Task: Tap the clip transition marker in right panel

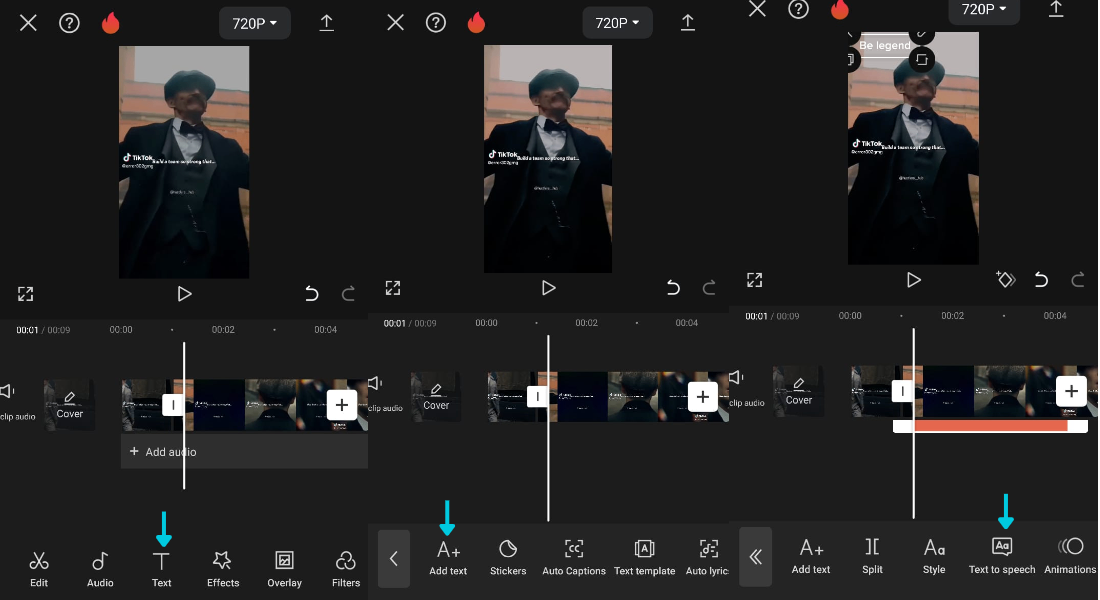Action: point(902,391)
